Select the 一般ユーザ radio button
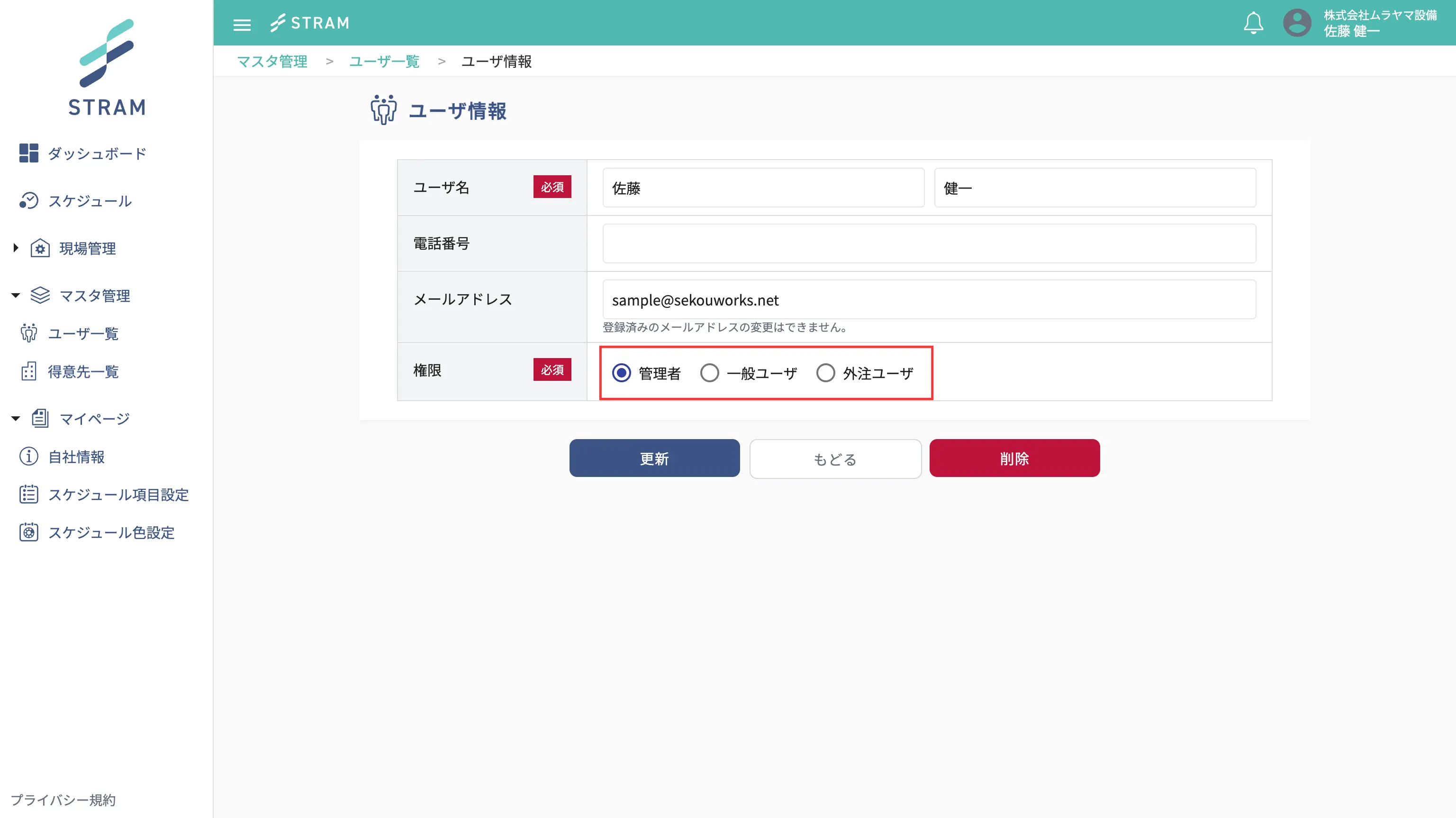Image resolution: width=1456 pixels, height=818 pixels. coord(709,373)
